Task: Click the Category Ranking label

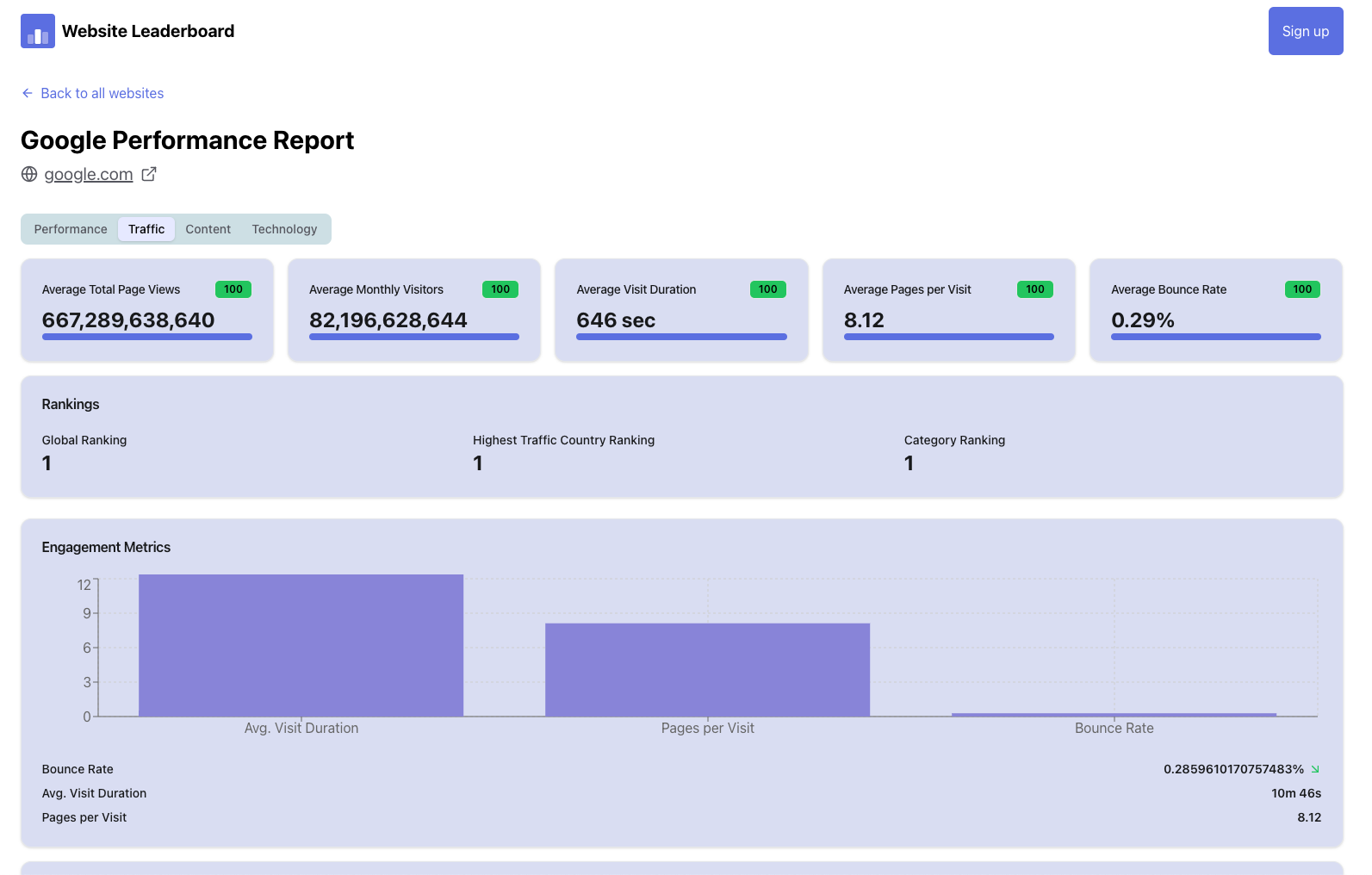Action: coord(955,440)
